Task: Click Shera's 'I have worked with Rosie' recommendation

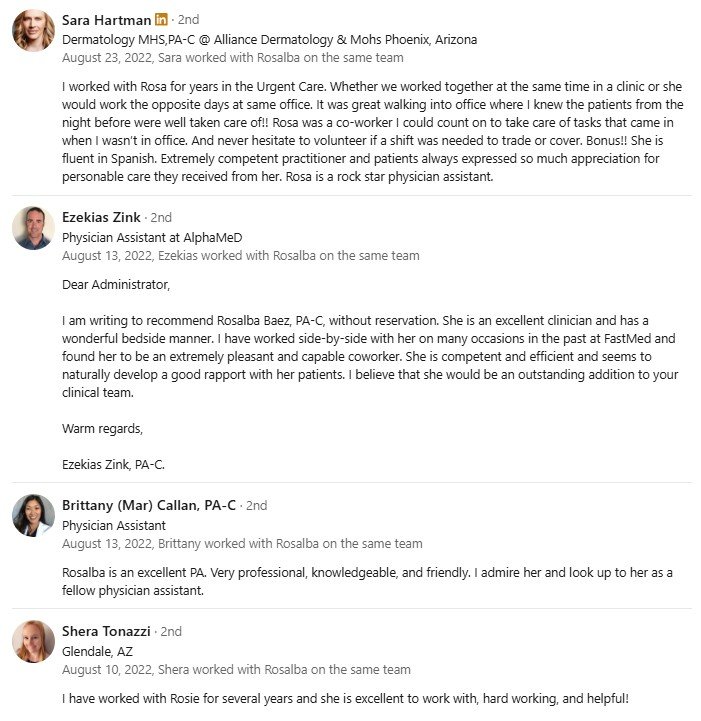Action: pyautogui.click(x=346, y=698)
